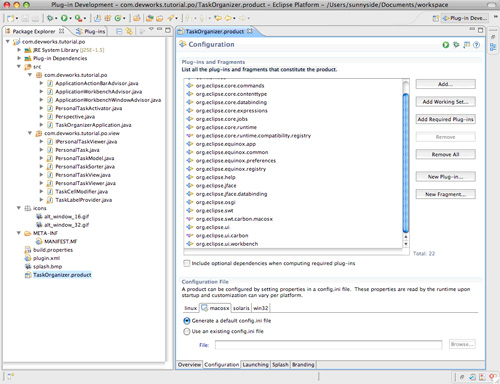Click the New wizard toolbar icon
The image size is (500, 384).
tap(11, 18)
